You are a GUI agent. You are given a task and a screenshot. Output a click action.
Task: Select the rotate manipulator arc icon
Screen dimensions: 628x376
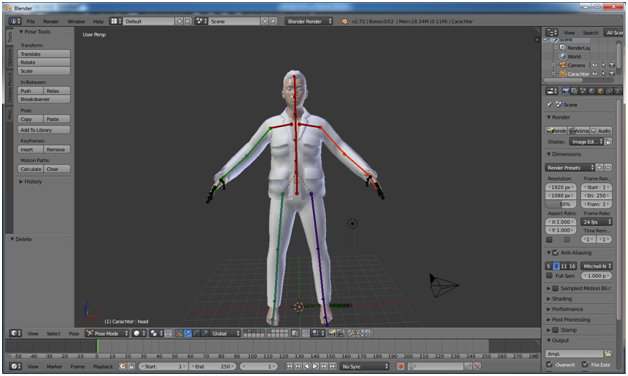(x=196, y=333)
